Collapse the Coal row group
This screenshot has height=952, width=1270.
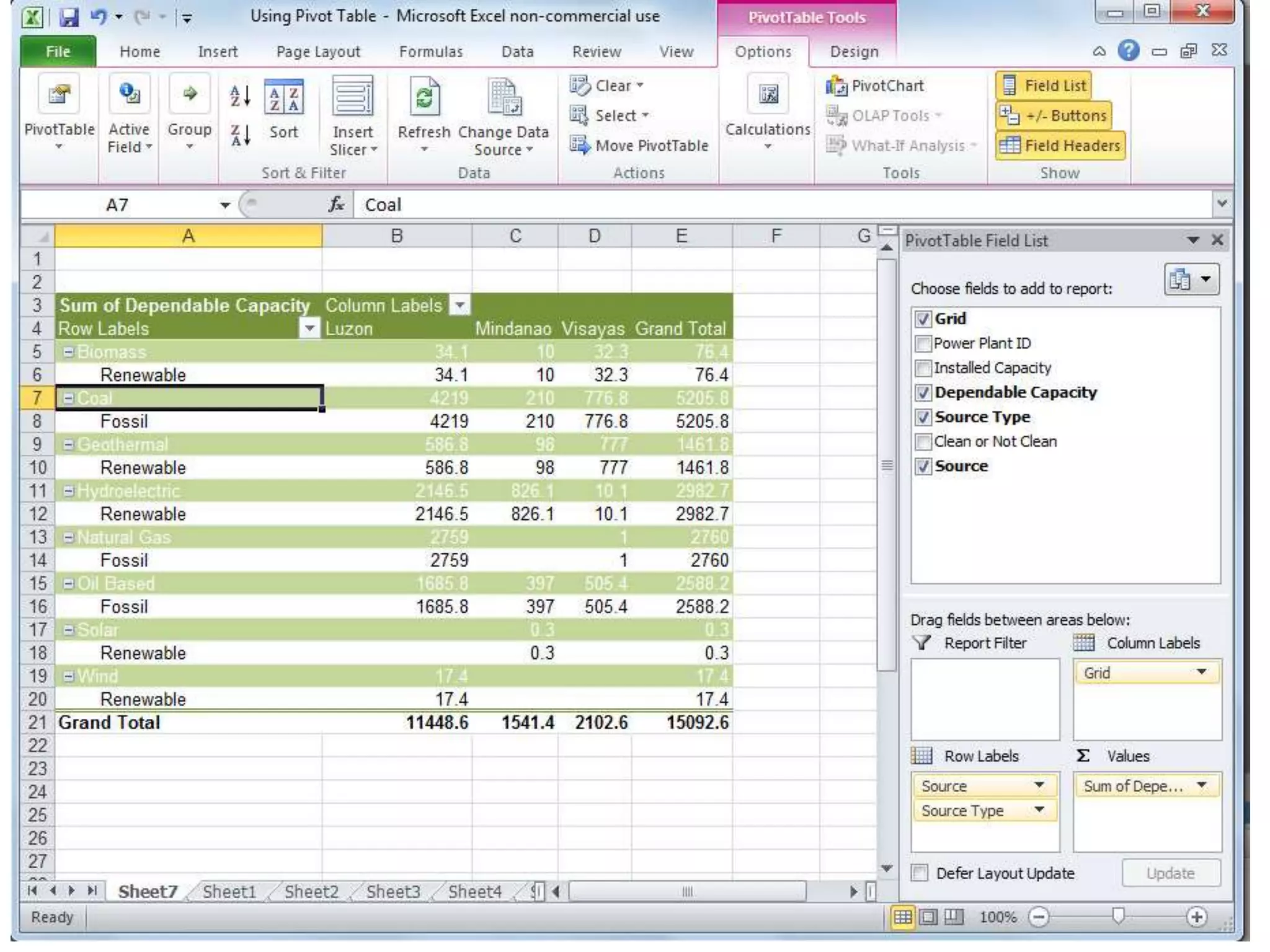[x=69, y=398]
